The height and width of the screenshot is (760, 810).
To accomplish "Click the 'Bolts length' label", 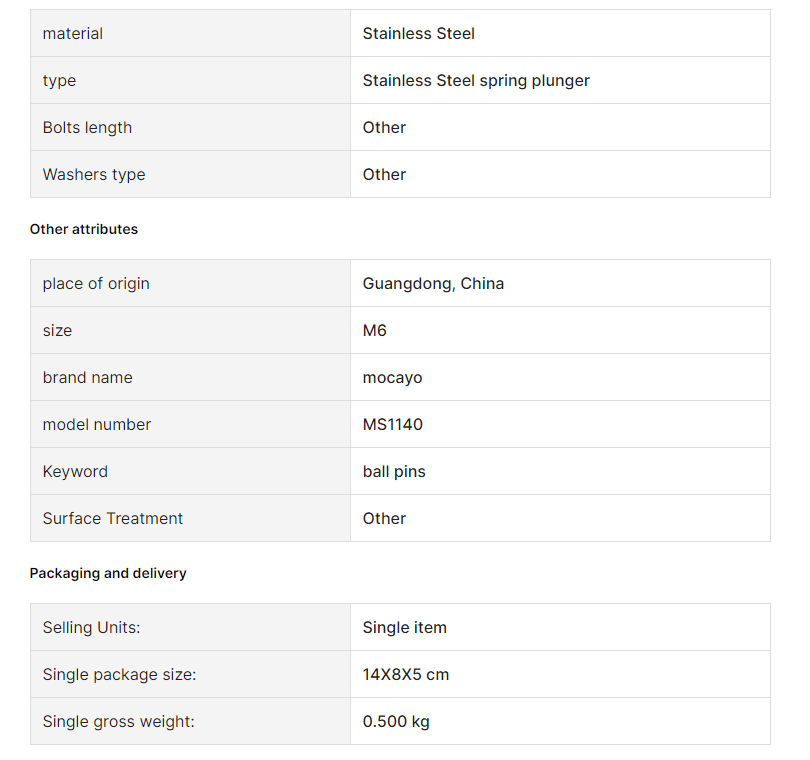I will pyautogui.click(x=87, y=128).
